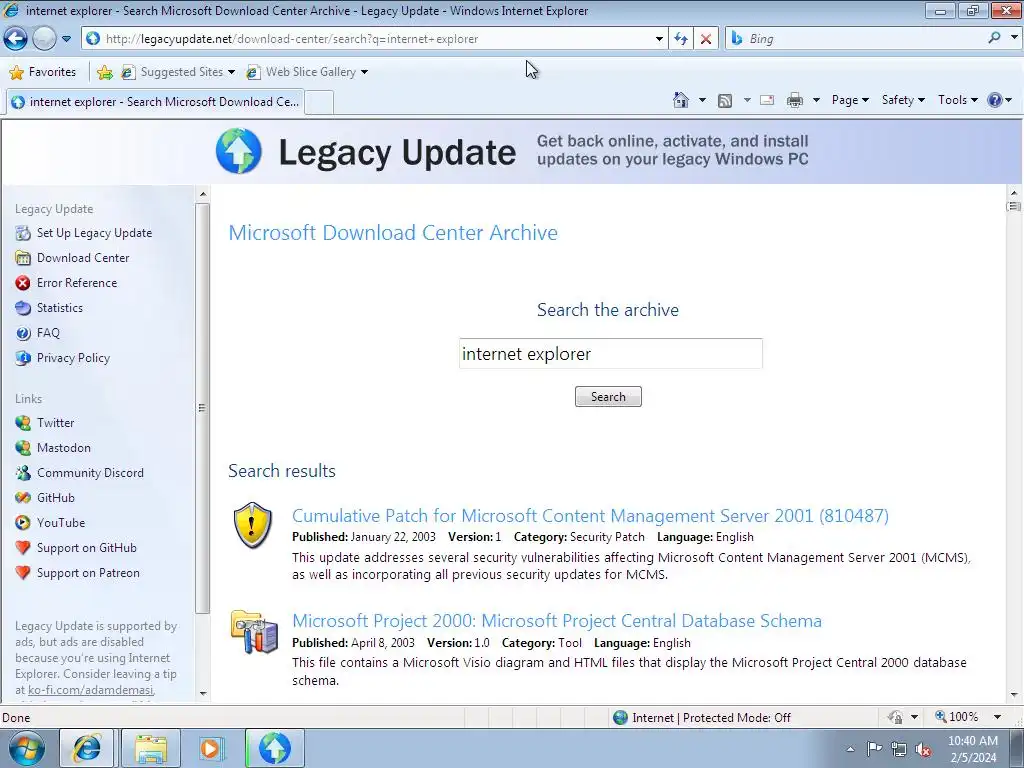Open Statistics sidebar link

coord(59,308)
